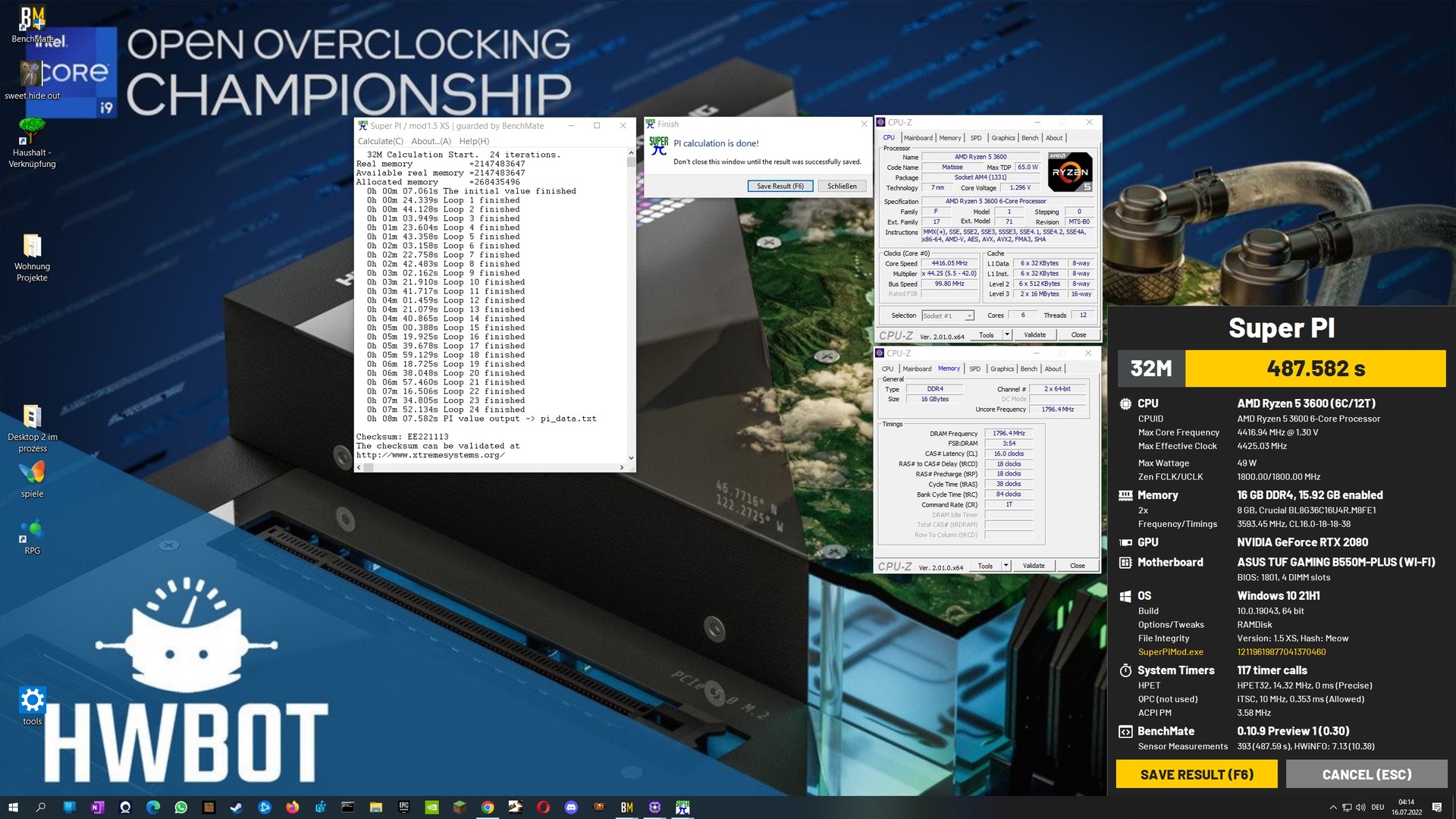
Task: Open the taskbar clock and date
Action: tap(1406, 808)
